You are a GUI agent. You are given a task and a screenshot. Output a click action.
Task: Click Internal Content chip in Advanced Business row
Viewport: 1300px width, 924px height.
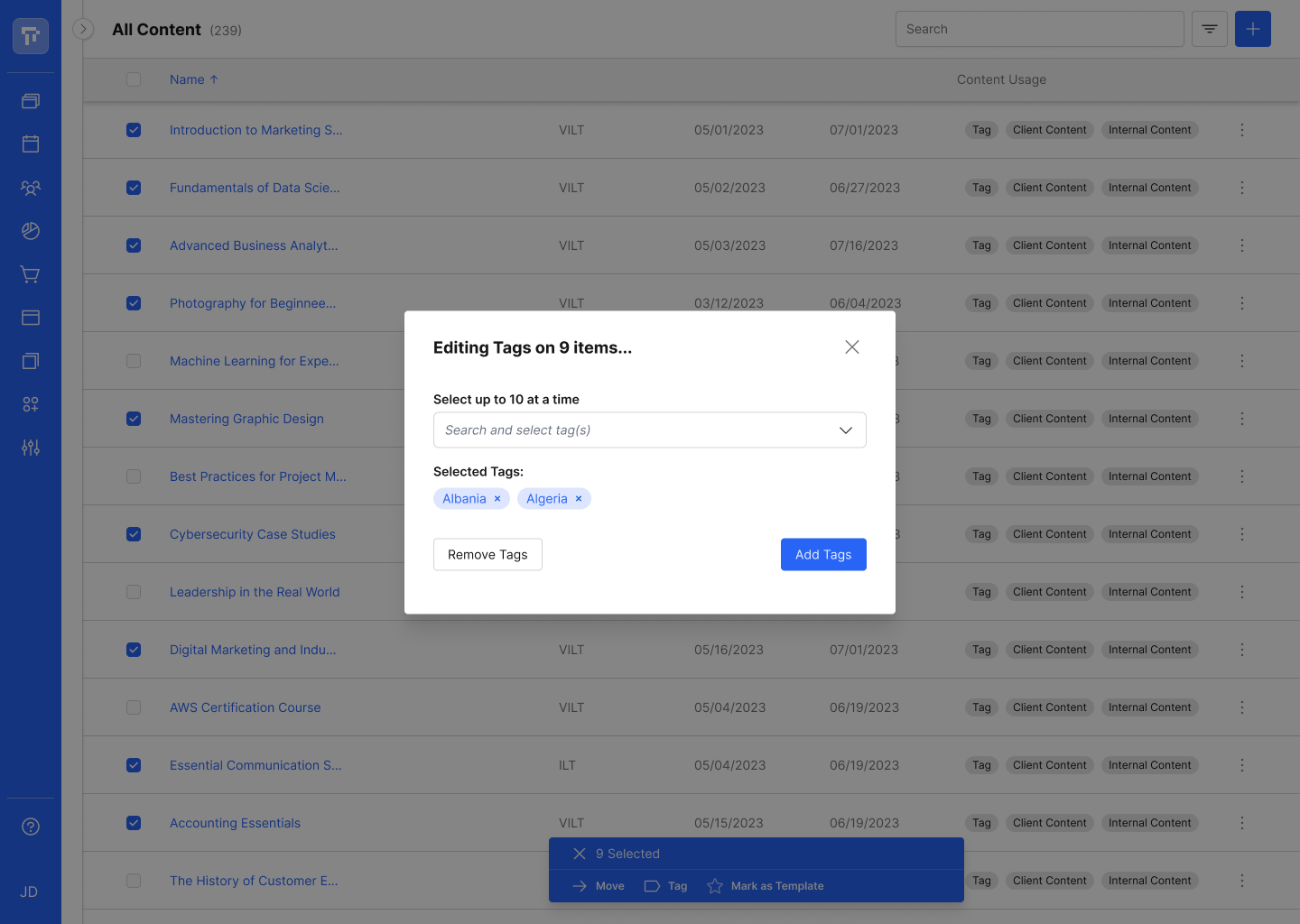coord(1150,245)
